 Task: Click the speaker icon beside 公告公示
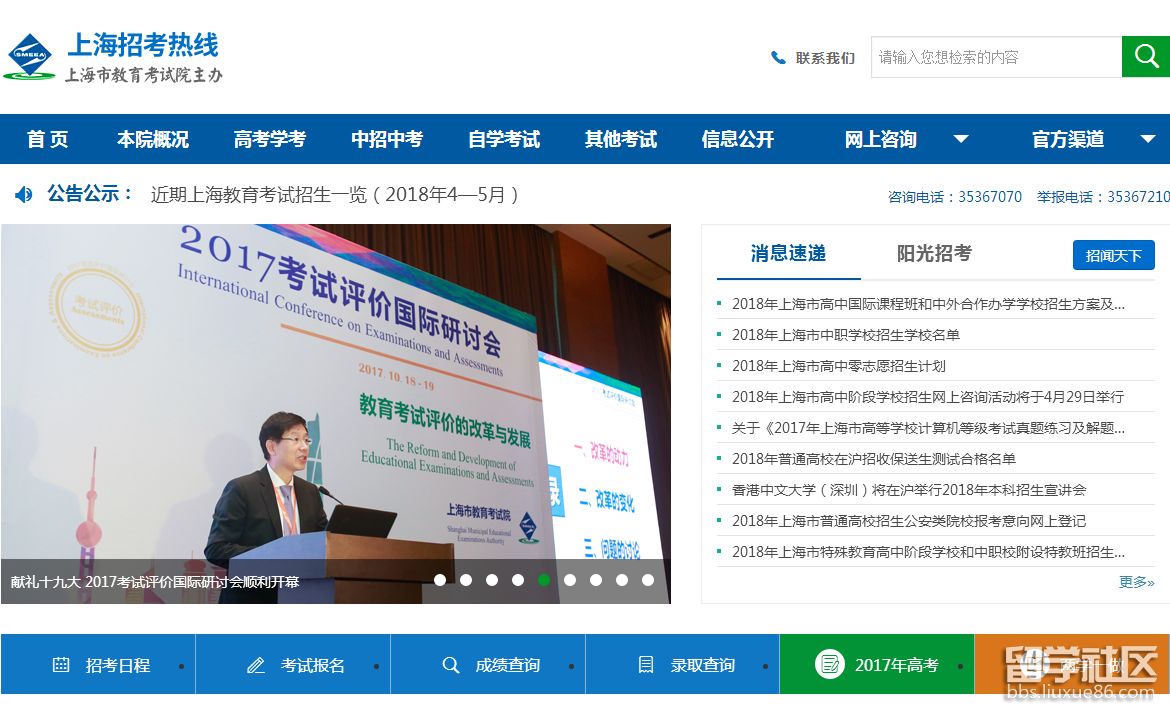point(24,194)
